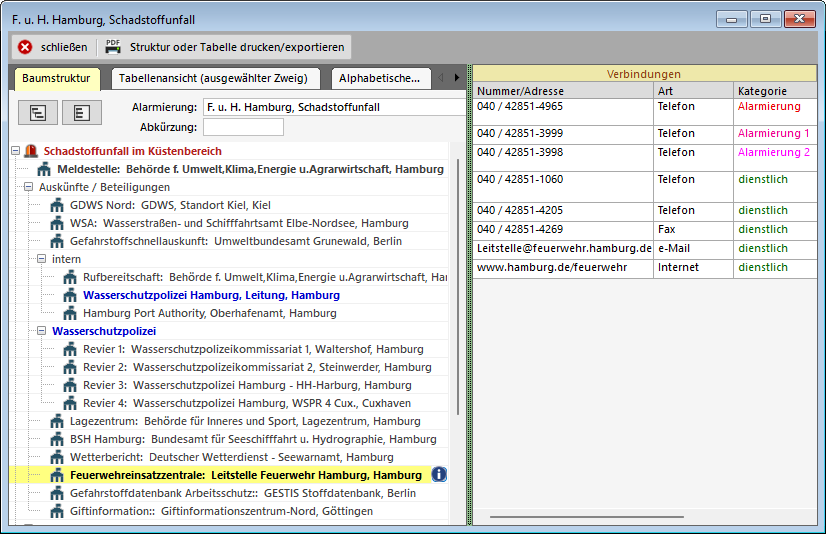Collapse the Wasserschutzpolizei branch
826x534 pixels.
[42, 331]
